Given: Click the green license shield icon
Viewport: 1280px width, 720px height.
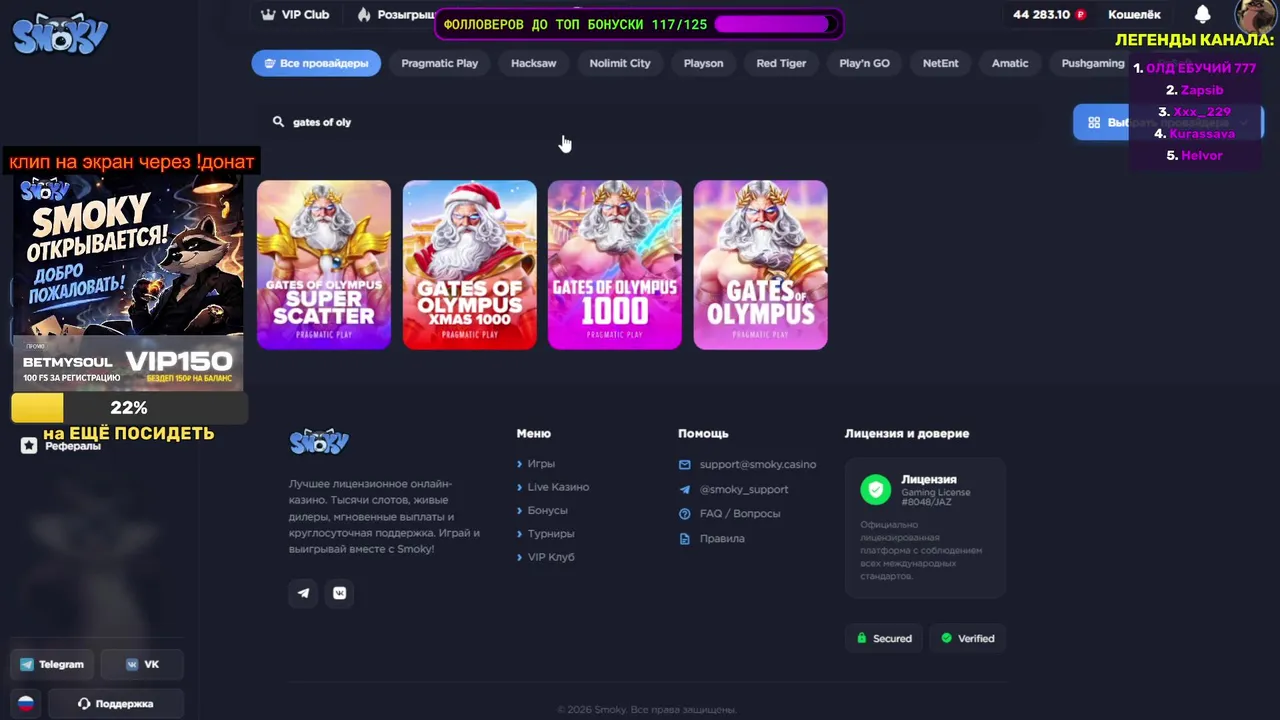Looking at the screenshot, I should 876,489.
